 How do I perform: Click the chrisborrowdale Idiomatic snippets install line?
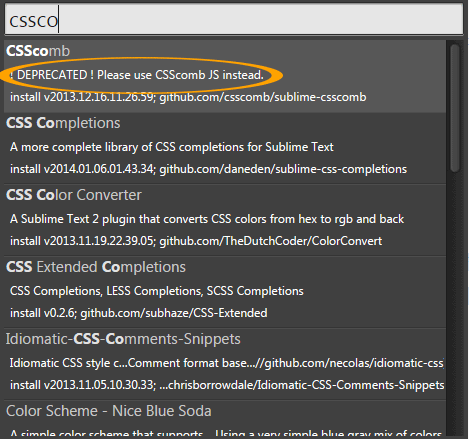(227, 385)
